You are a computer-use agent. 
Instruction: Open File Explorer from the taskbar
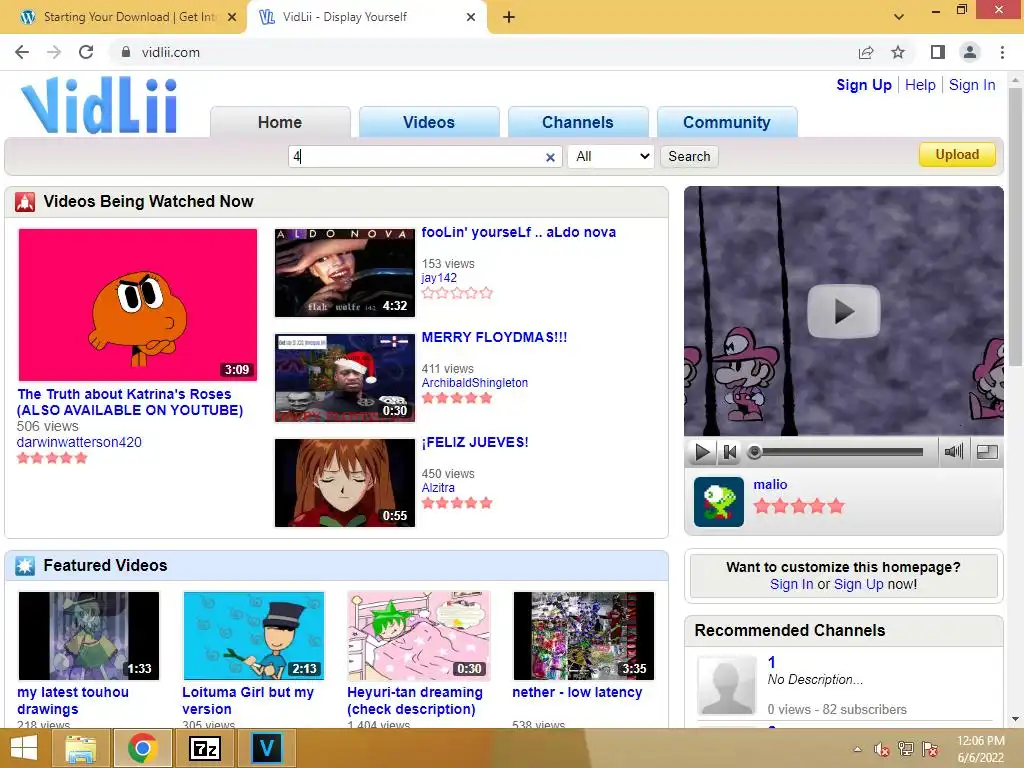(81, 748)
